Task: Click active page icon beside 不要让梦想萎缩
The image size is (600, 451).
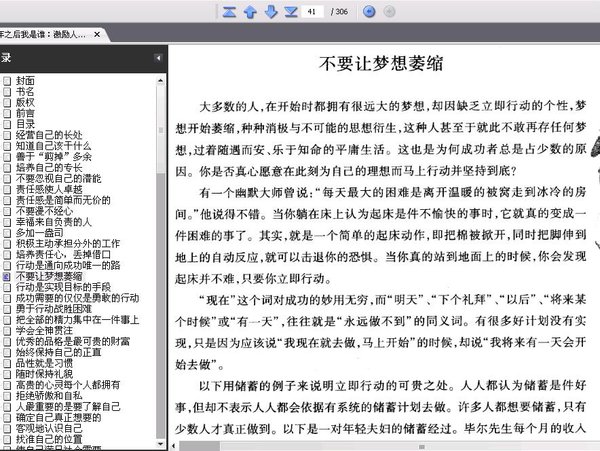Action: 7,277
